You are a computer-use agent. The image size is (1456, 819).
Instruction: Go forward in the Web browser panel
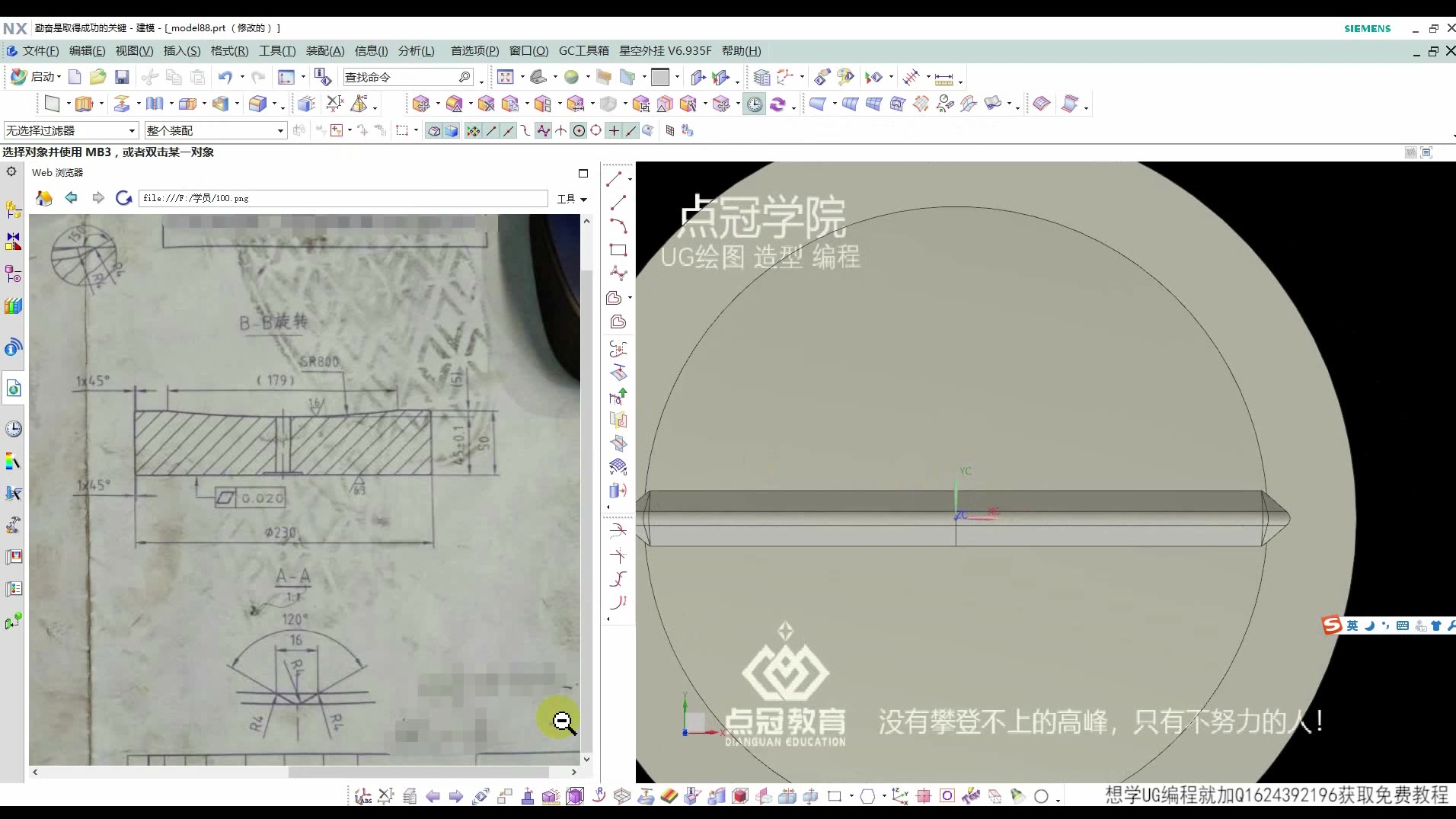97,198
